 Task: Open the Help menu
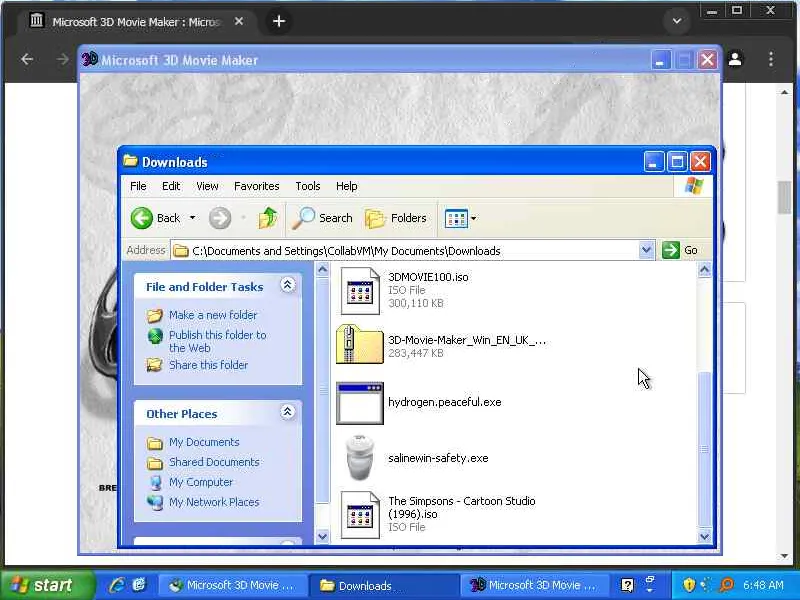click(346, 186)
